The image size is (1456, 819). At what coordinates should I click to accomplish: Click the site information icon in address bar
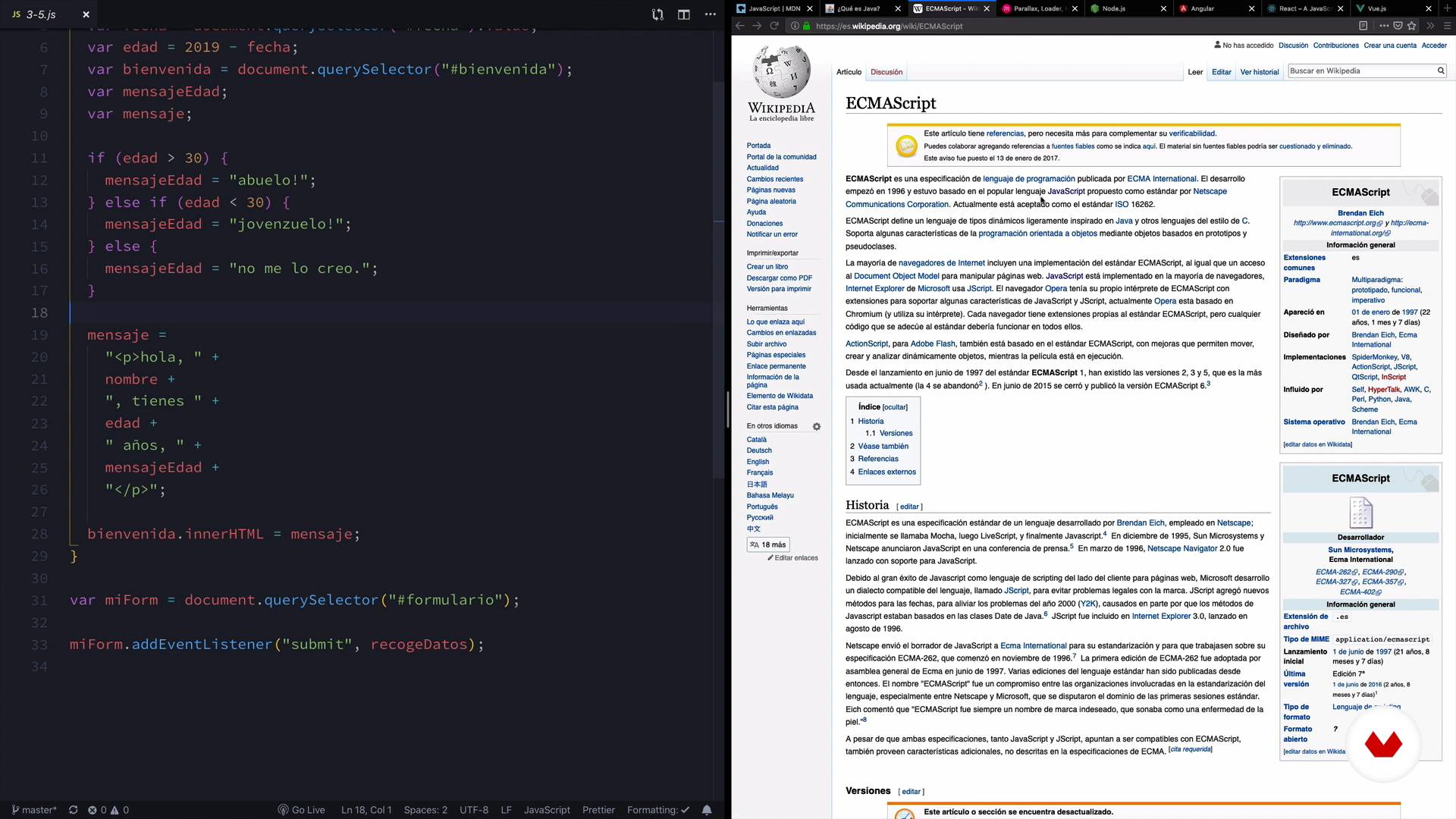pyautogui.click(x=795, y=26)
